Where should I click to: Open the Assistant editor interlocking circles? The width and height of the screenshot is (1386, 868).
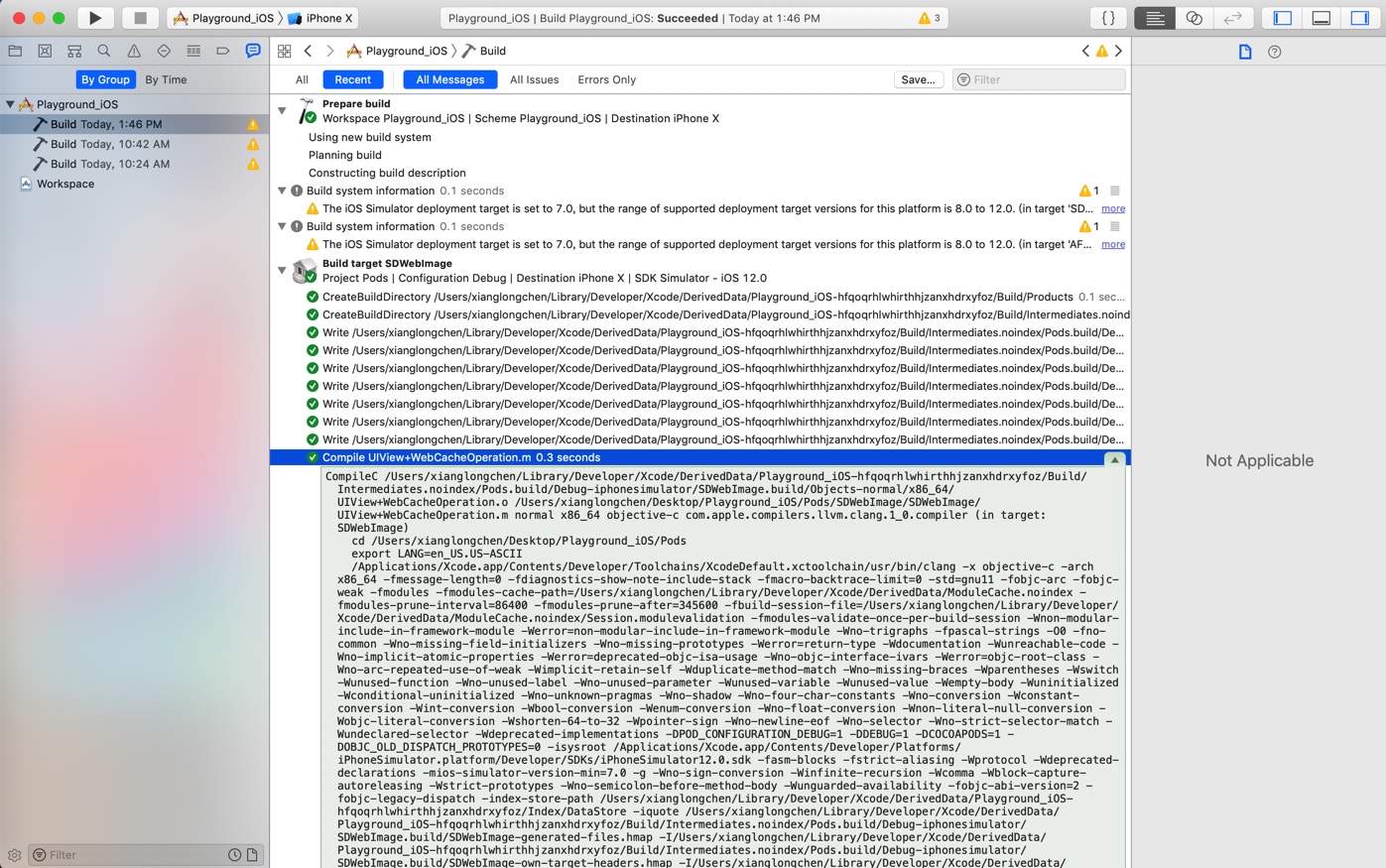pyautogui.click(x=1194, y=17)
